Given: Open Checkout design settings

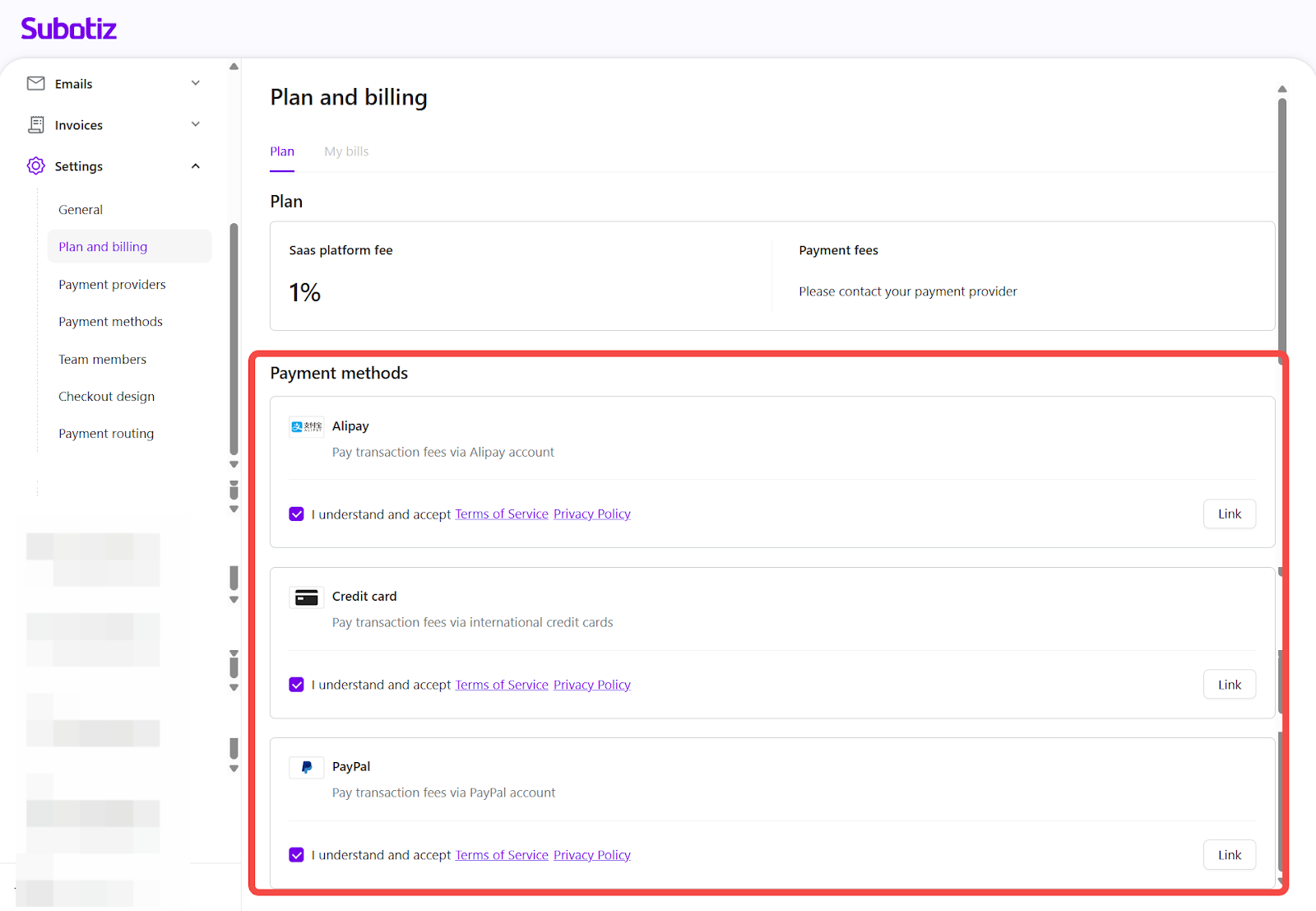Looking at the screenshot, I should pyautogui.click(x=106, y=397).
